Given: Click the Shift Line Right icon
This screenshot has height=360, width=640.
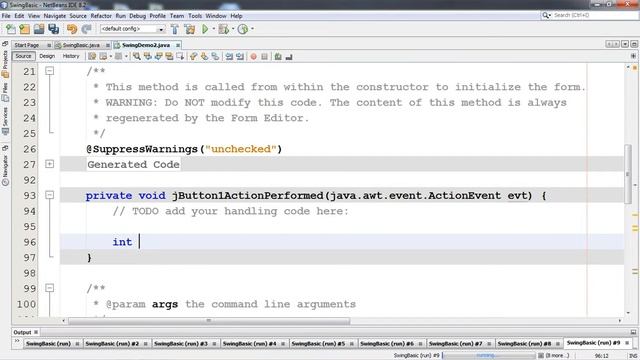Looking at the screenshot, I should [240, 57].
